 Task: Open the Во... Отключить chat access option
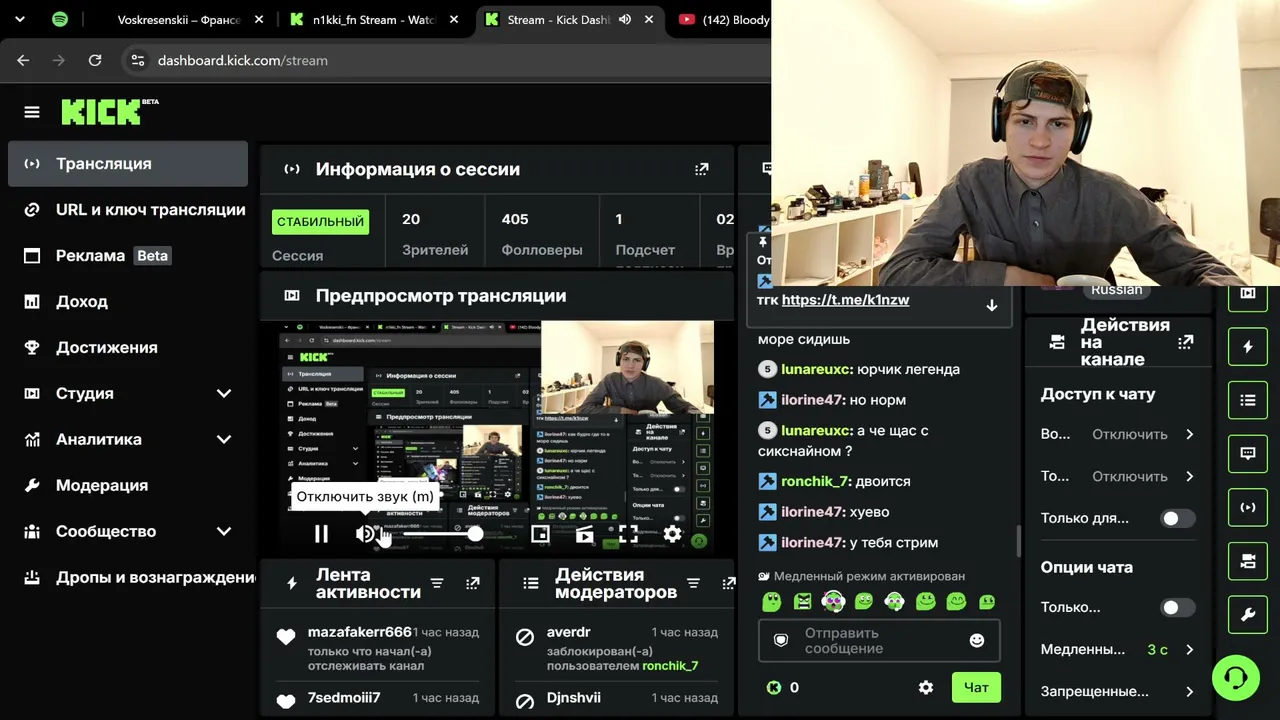pos(1118,434)
